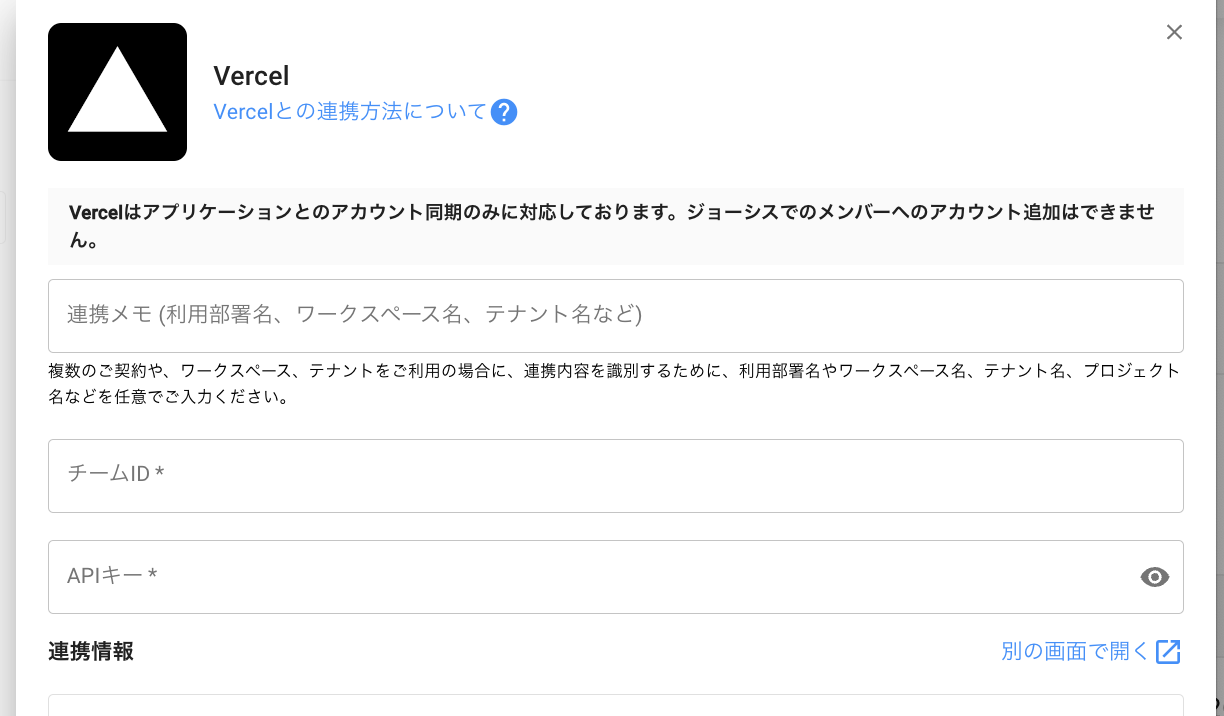Open the Vercelとの連携方法について link

[349, 112]
